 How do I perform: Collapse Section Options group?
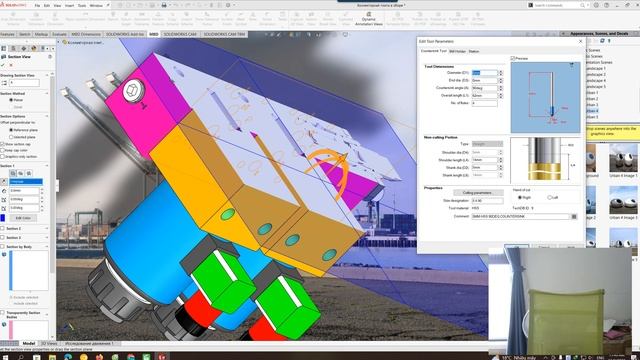pos(47,116)
